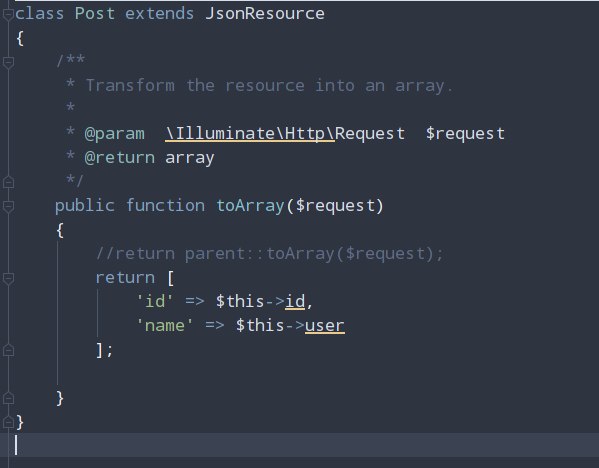Click the 'name' string key
This screenshot has height=468, width=599.
click(165, 325)
